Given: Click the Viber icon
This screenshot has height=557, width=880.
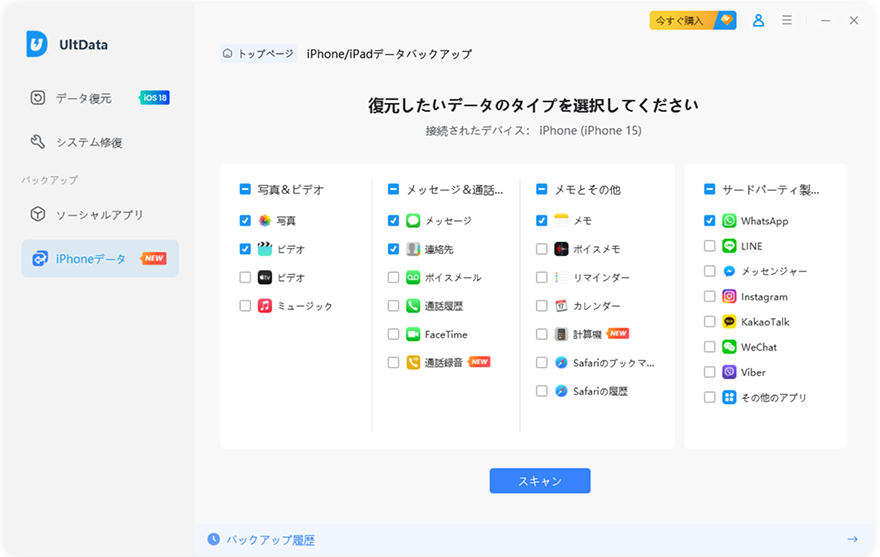Looking at the screenshot, I should click(x=729, y=372).
